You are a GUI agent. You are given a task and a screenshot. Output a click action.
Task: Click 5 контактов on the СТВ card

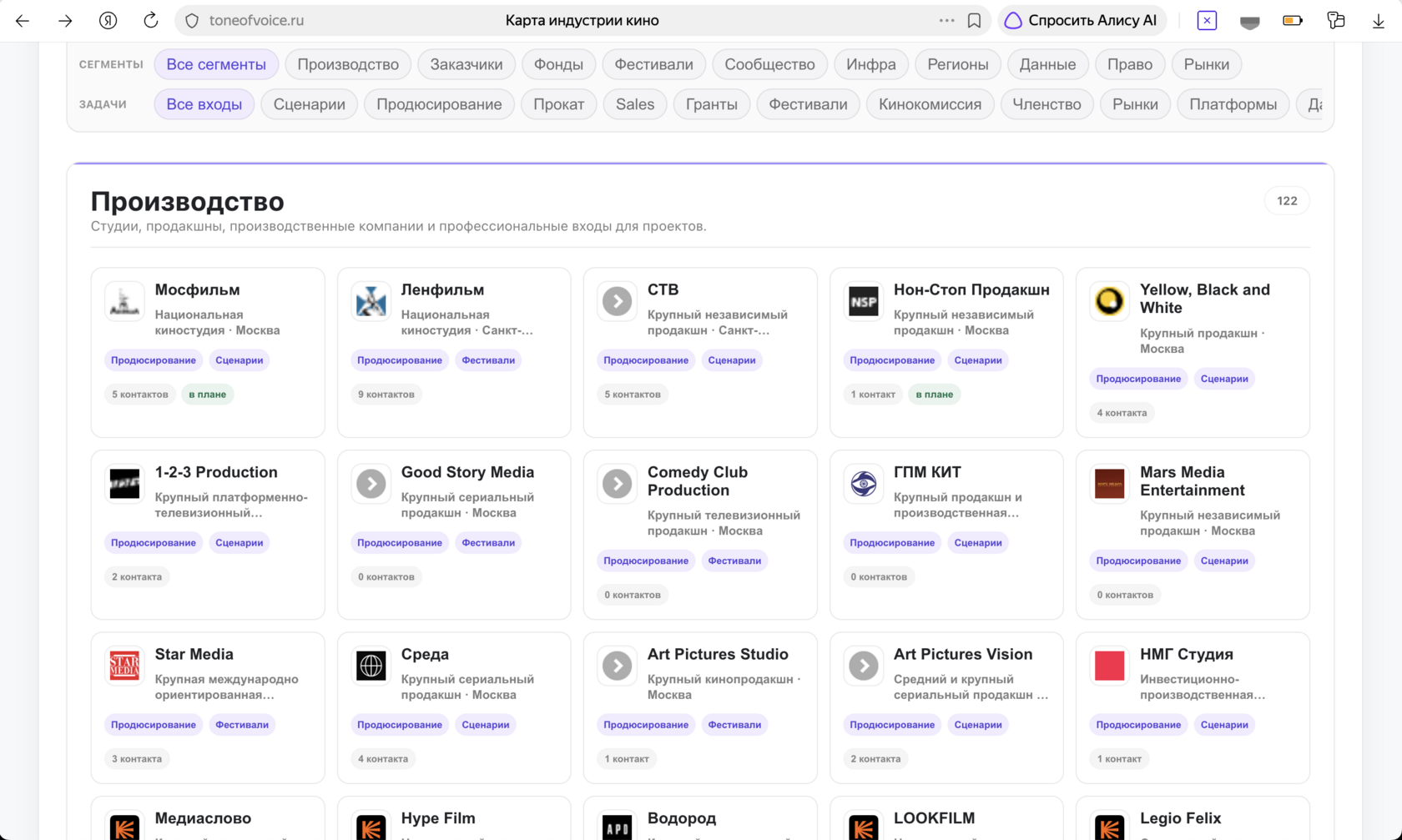(633, 395)
